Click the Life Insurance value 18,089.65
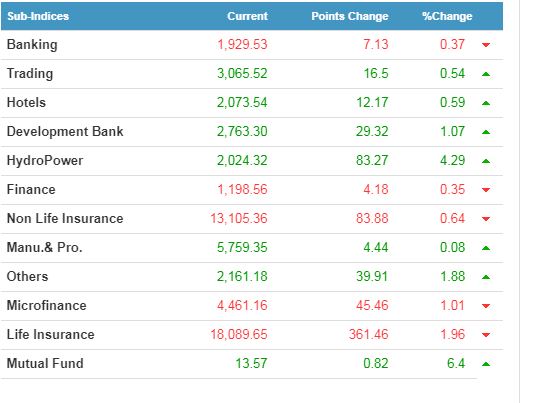This screenshot has width=534, height=403. [x=239, y=334]
